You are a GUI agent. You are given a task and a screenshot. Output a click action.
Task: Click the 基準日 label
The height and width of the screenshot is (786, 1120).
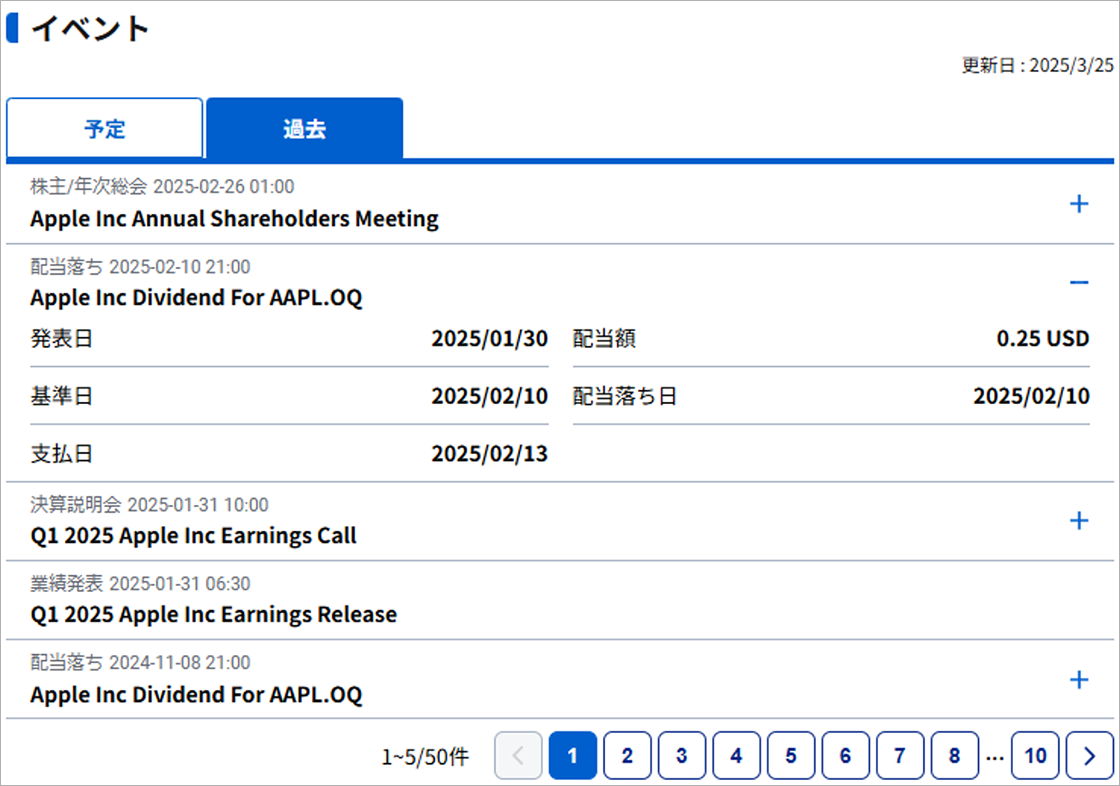(x=61, y=396)
